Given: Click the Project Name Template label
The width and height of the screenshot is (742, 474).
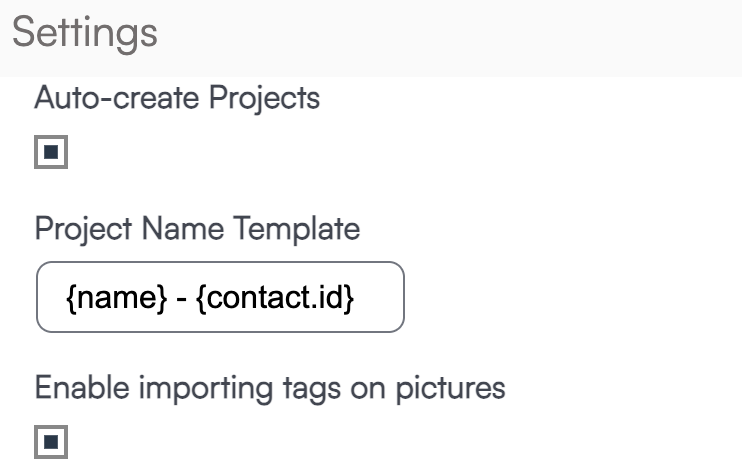Looking at the screenshot, I should [197, 230].
